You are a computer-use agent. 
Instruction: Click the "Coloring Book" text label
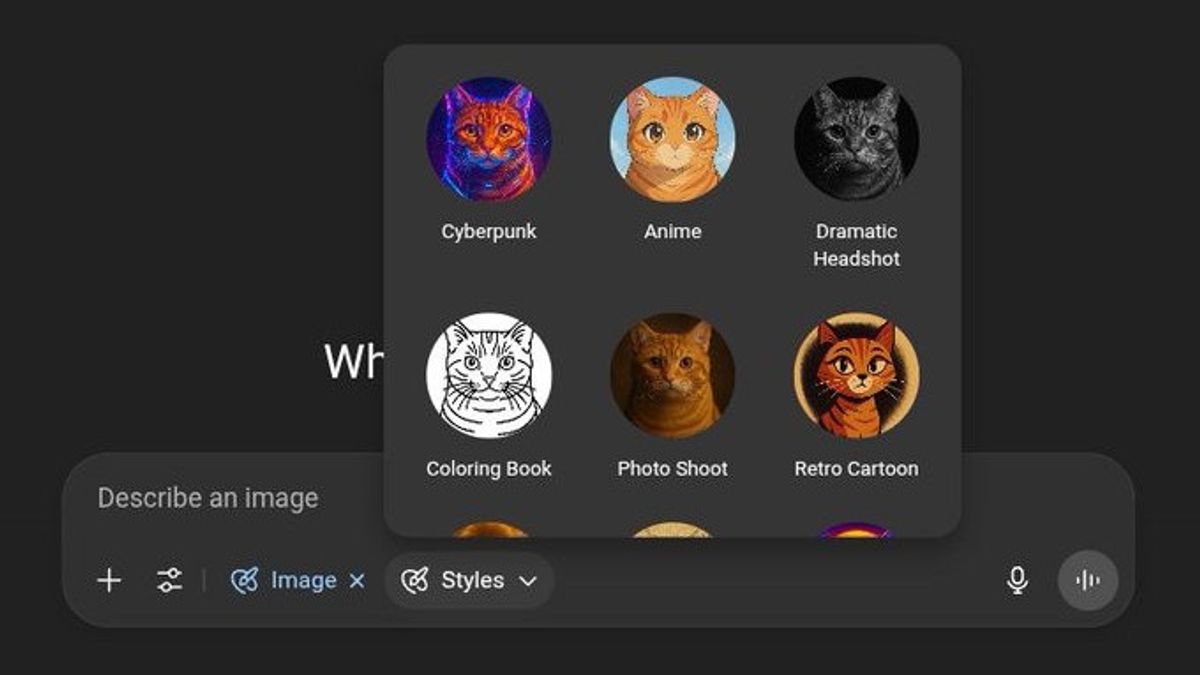tap(489, 468)
